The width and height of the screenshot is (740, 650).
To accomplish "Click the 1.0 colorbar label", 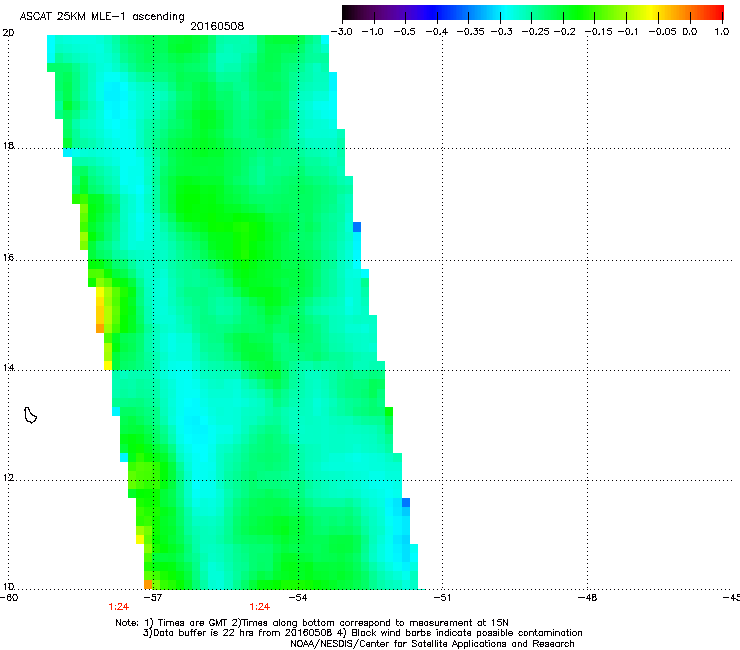I will [722, 32].
